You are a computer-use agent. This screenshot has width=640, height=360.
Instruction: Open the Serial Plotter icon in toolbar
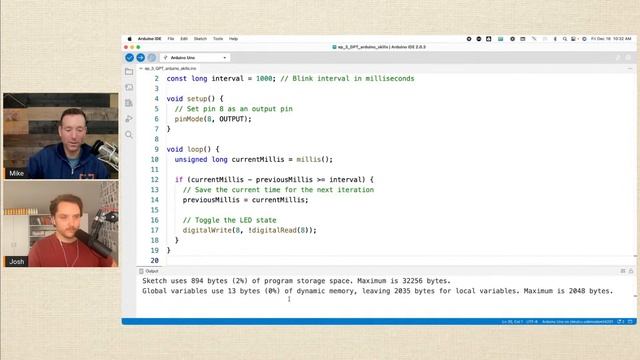(618, 58)
